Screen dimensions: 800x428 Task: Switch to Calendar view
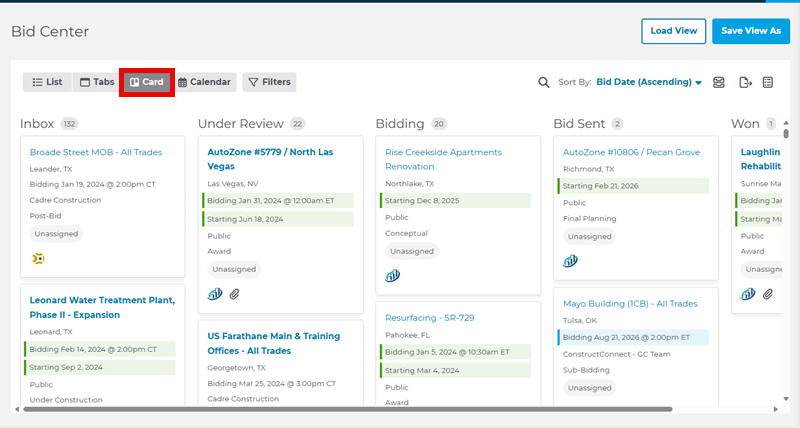[204, 82]
